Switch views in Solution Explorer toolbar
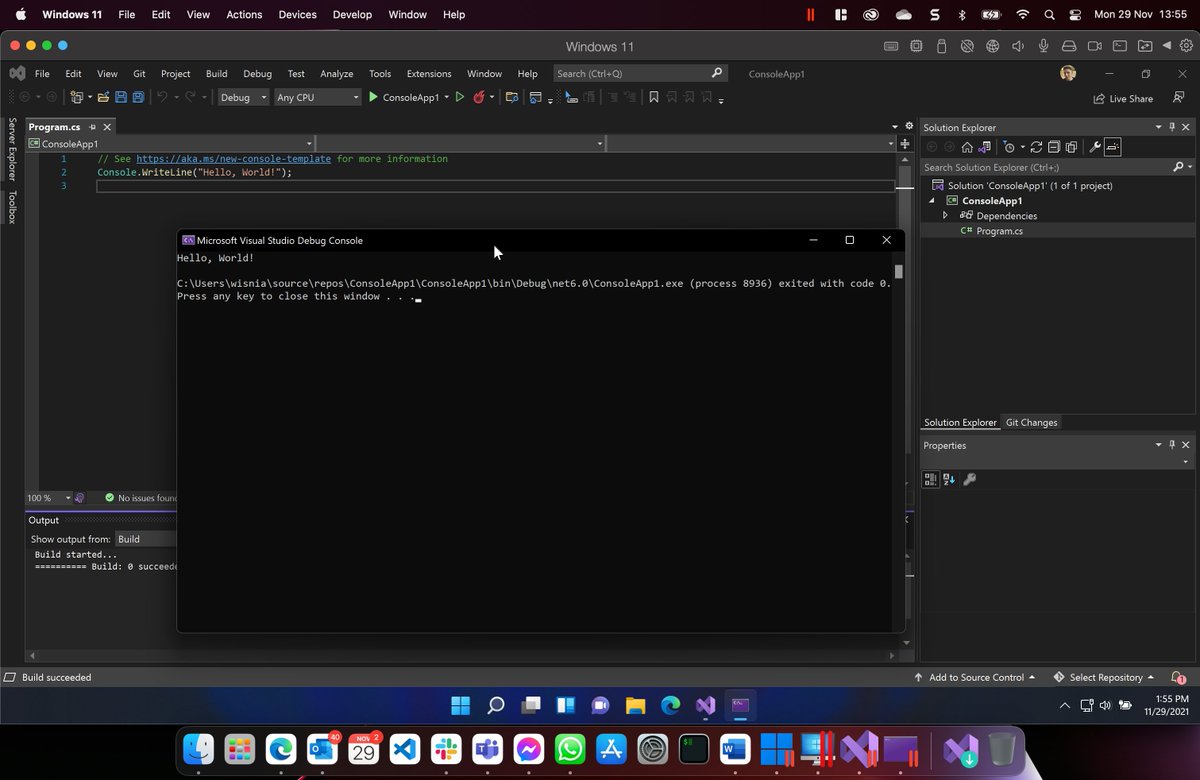Viewport: 1200px width, 780px height. tap(984, 147)
